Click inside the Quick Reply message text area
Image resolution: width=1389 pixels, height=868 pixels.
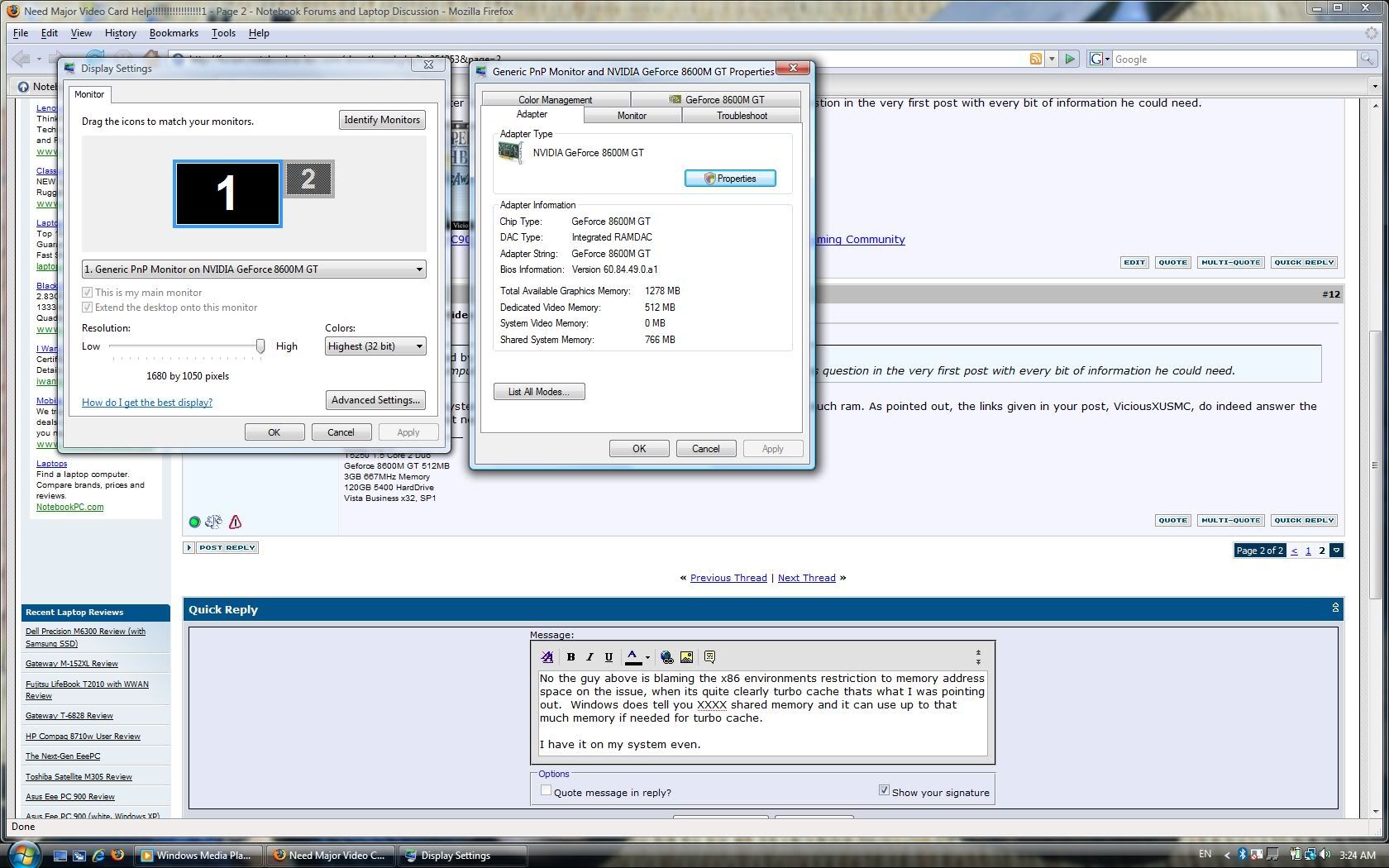(x=762, y=712)
